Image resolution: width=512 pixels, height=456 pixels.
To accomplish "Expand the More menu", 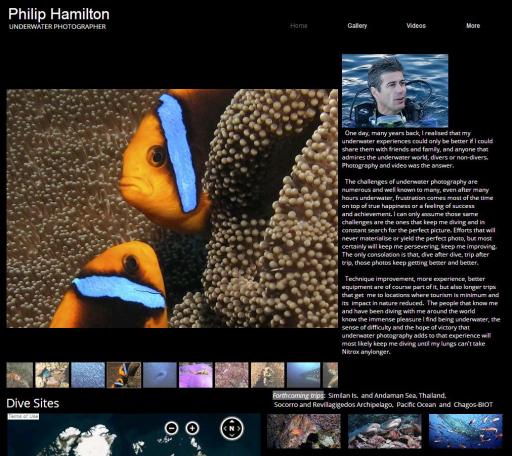I will pos(473,26).
